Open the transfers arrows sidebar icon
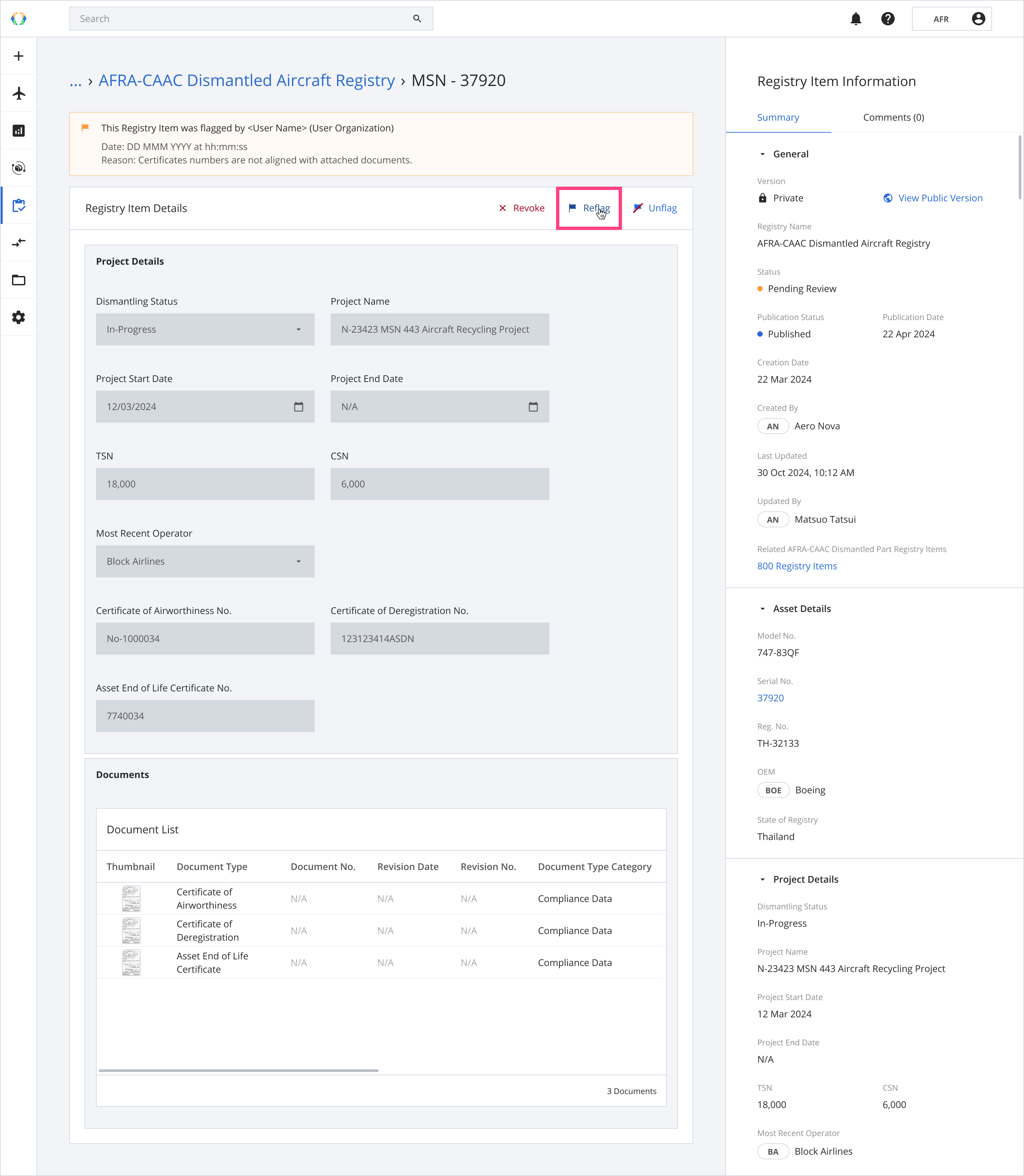Viewport: 1024px width, 1176px height. 18,243
